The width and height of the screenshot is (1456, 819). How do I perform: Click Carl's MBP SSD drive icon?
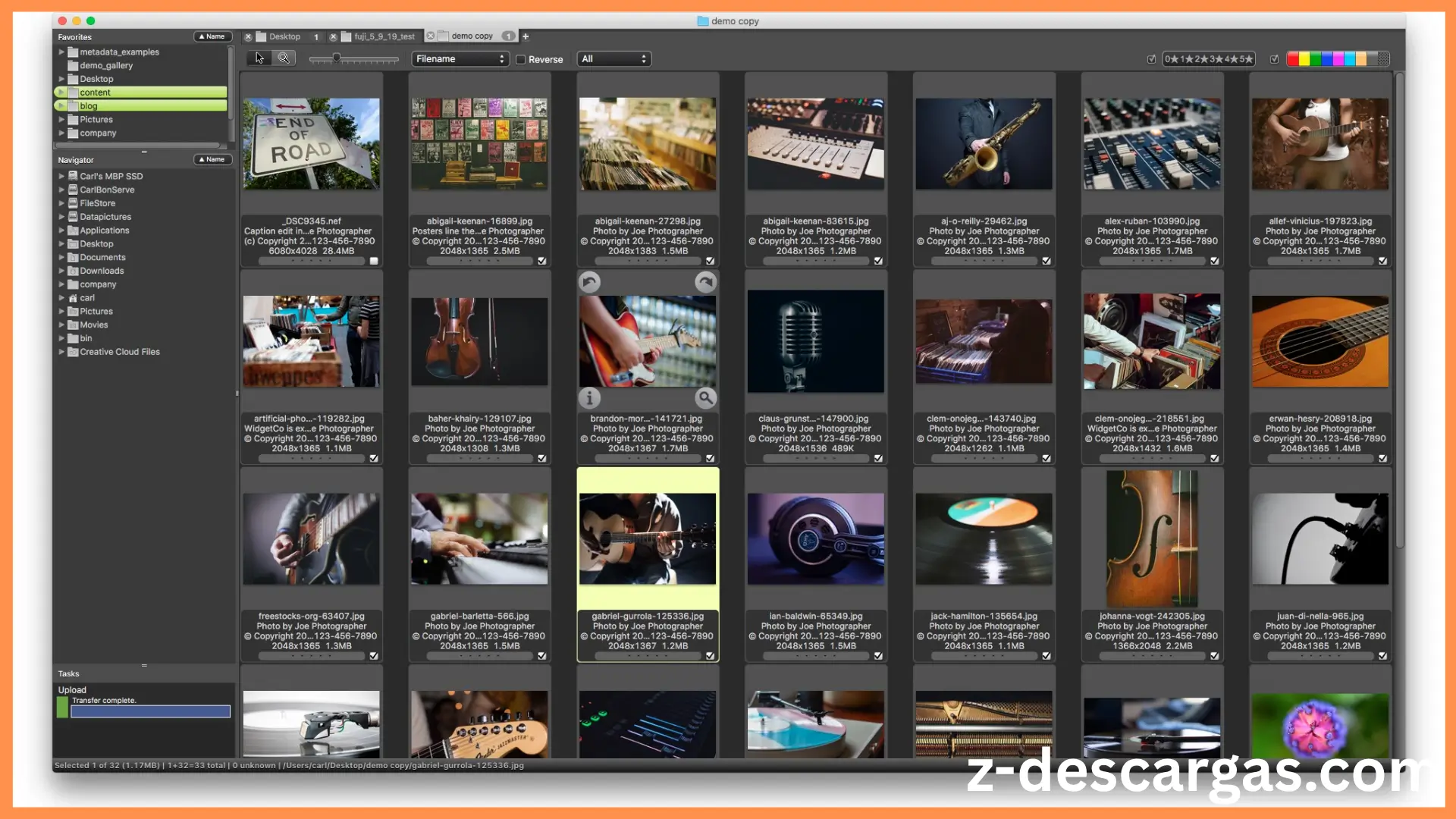[73, 176]
